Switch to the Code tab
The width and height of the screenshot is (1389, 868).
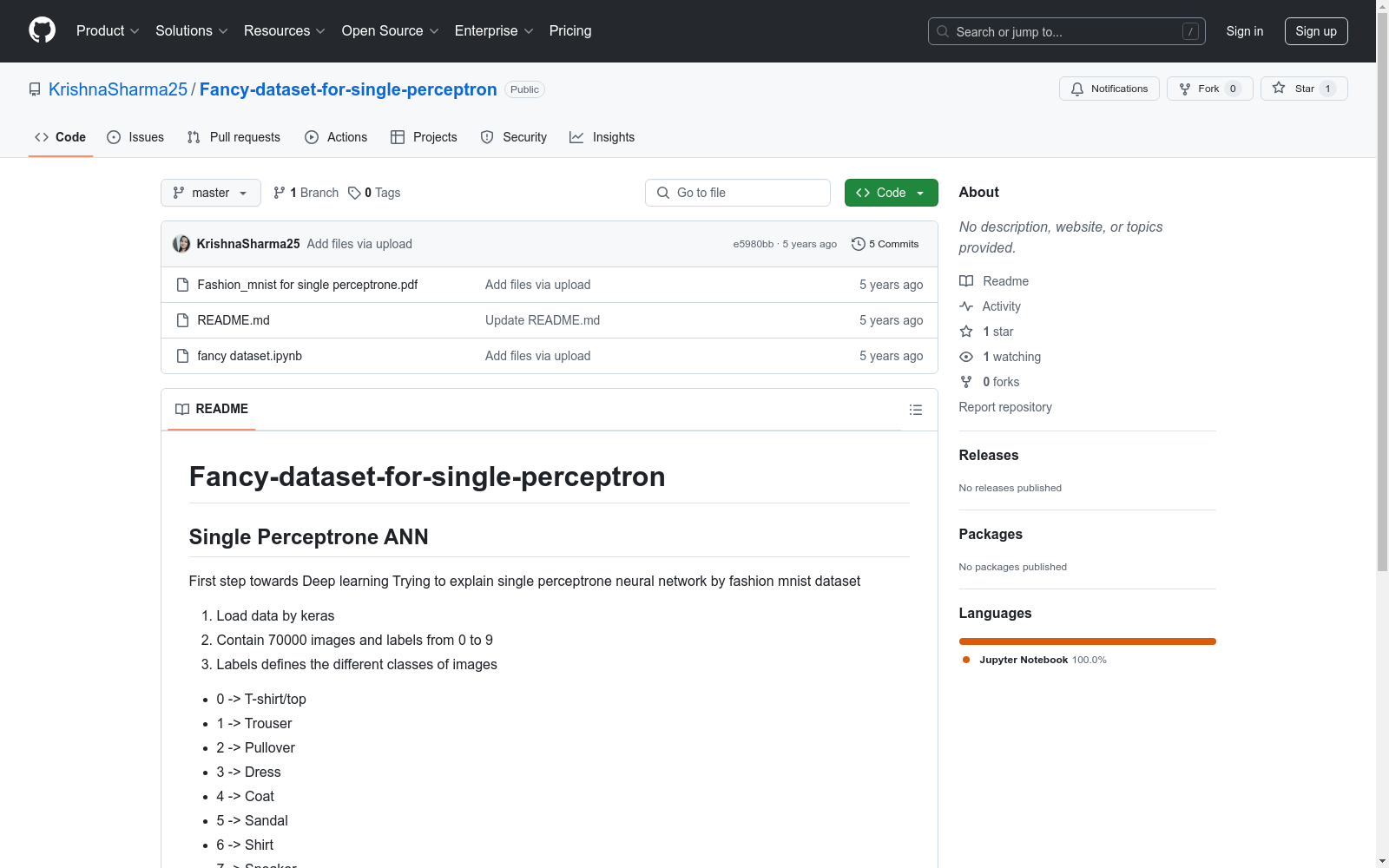(61, 137)
